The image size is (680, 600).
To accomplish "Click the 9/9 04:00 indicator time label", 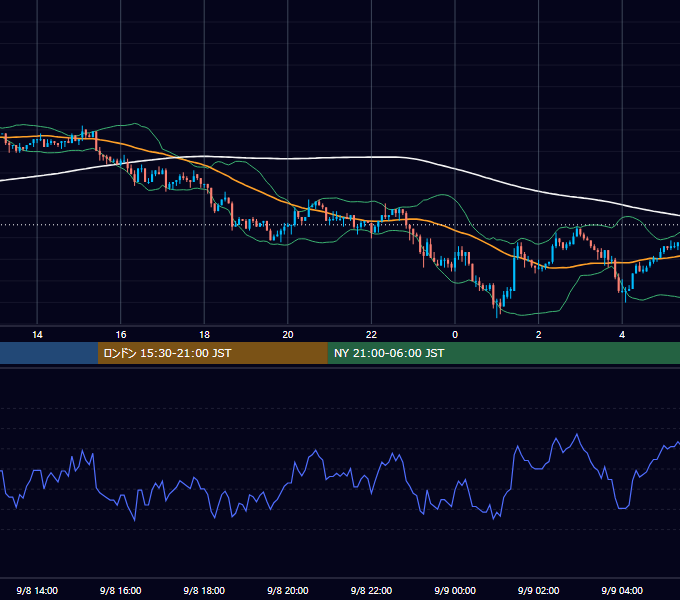I will click(x=622, y=590).
